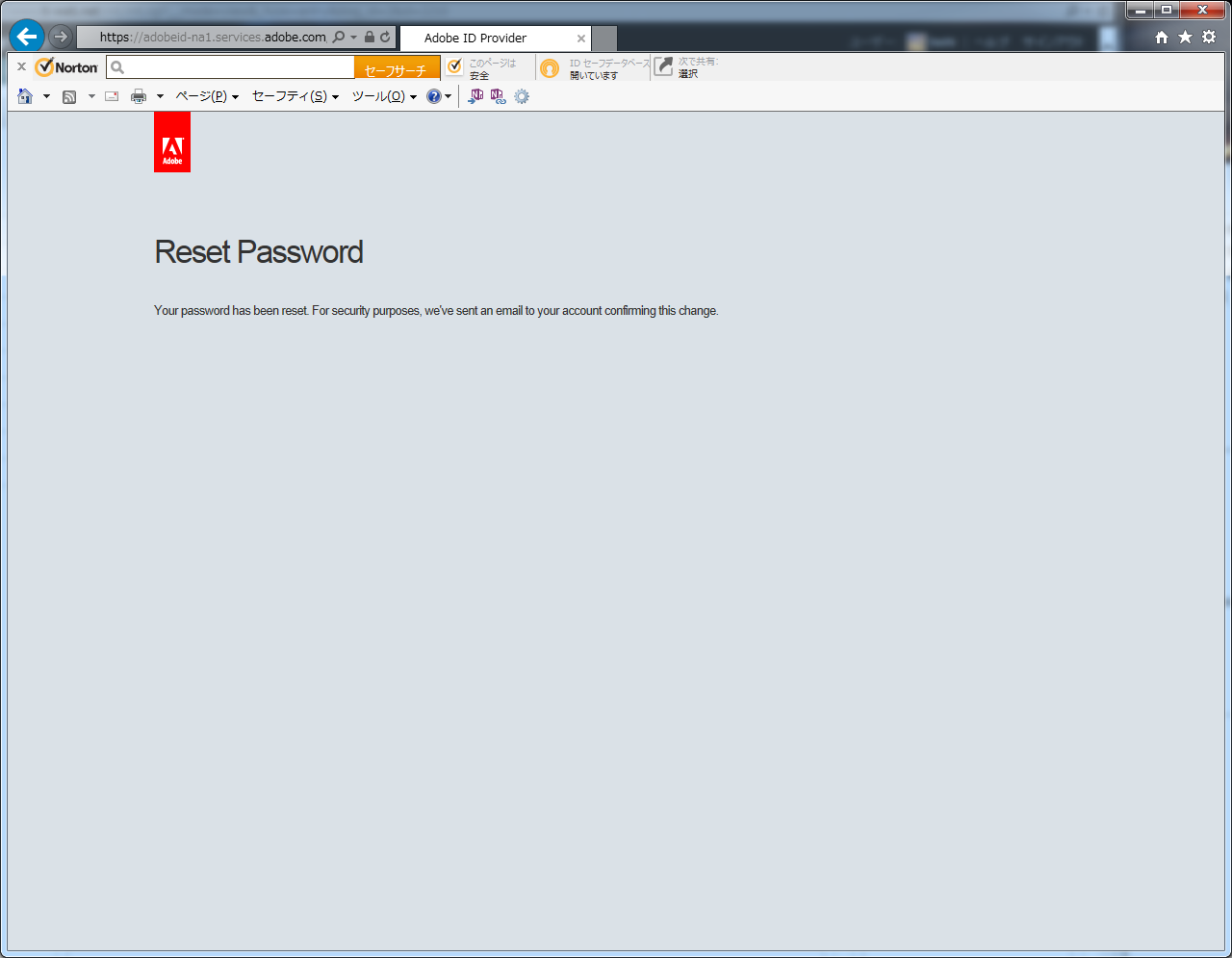The height and width of the screenshot is (958, 1232).
Task: Click the orange セーフサーチ button
Action: click(x=397, y=68)
